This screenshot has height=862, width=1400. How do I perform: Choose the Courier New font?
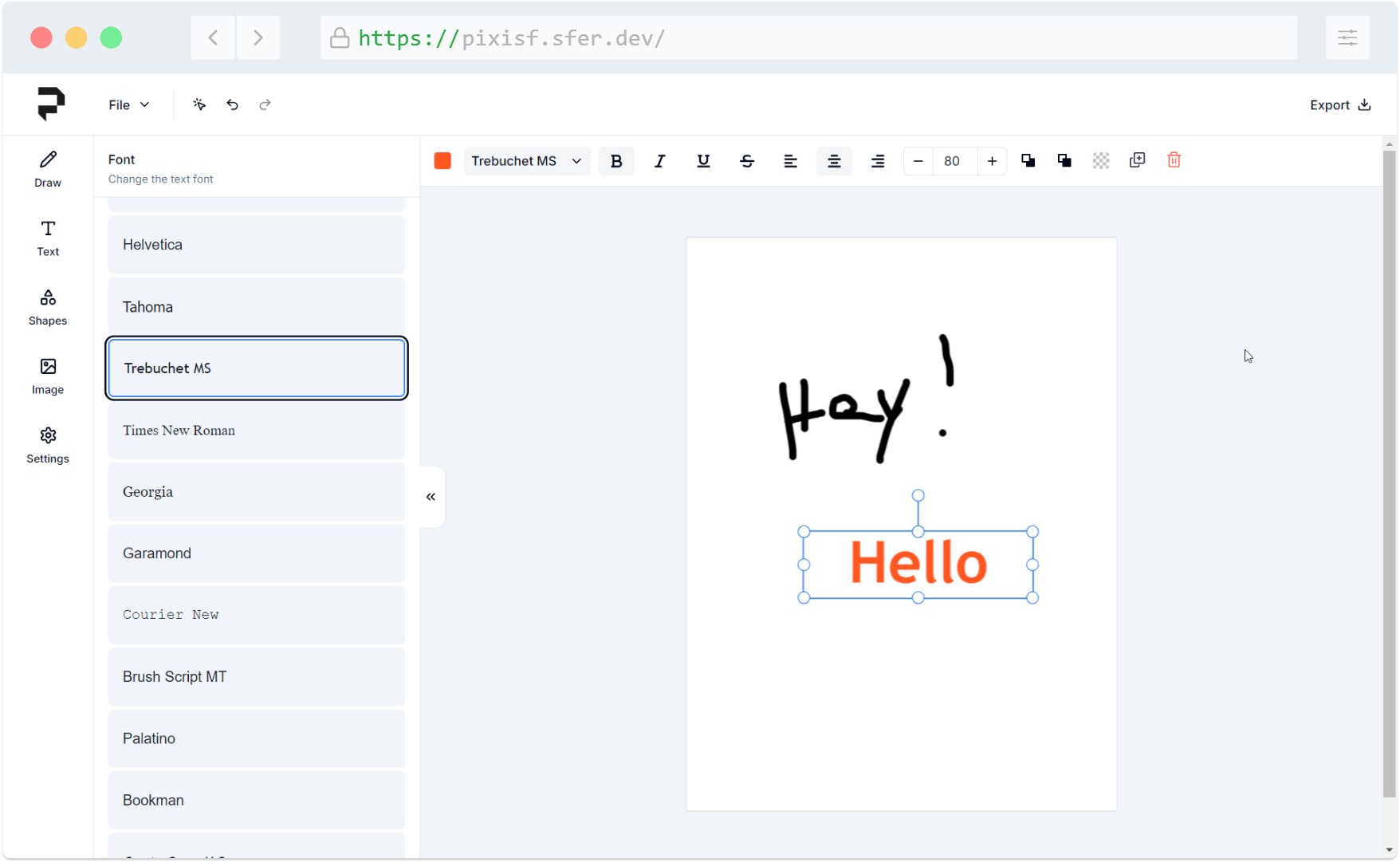click(257, 615)
